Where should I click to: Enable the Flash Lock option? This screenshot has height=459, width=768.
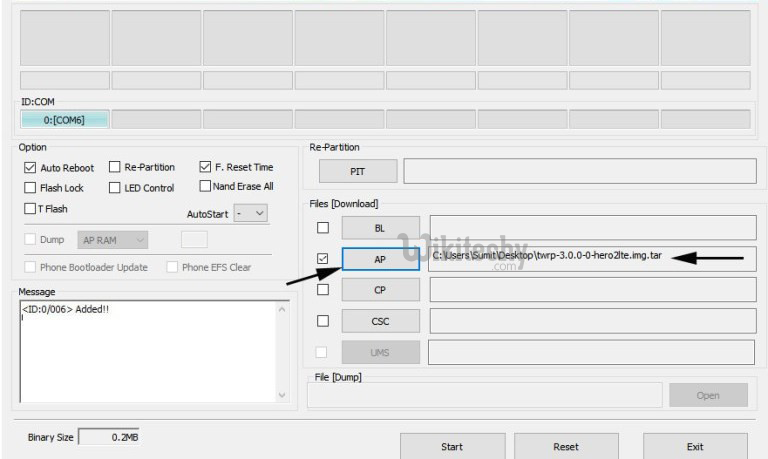pyautogui.click(x=30, y=188)
